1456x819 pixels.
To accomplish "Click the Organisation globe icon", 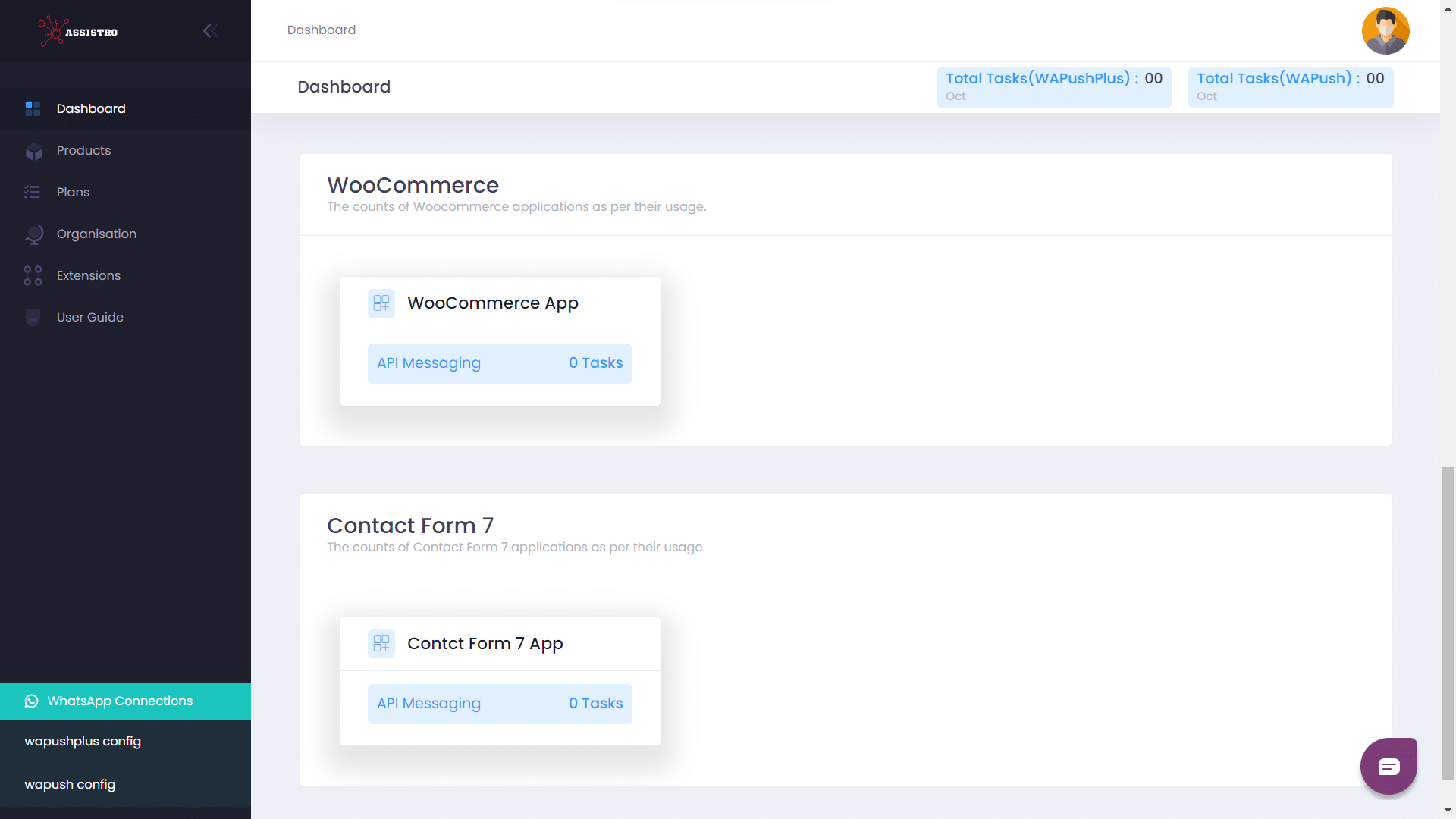I will (33, 234).
